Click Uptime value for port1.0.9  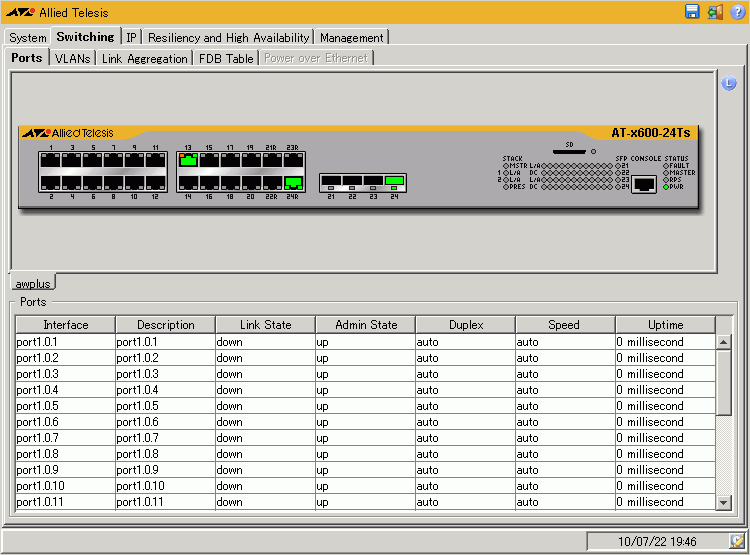pyautogui.click(x=665, y=470)
